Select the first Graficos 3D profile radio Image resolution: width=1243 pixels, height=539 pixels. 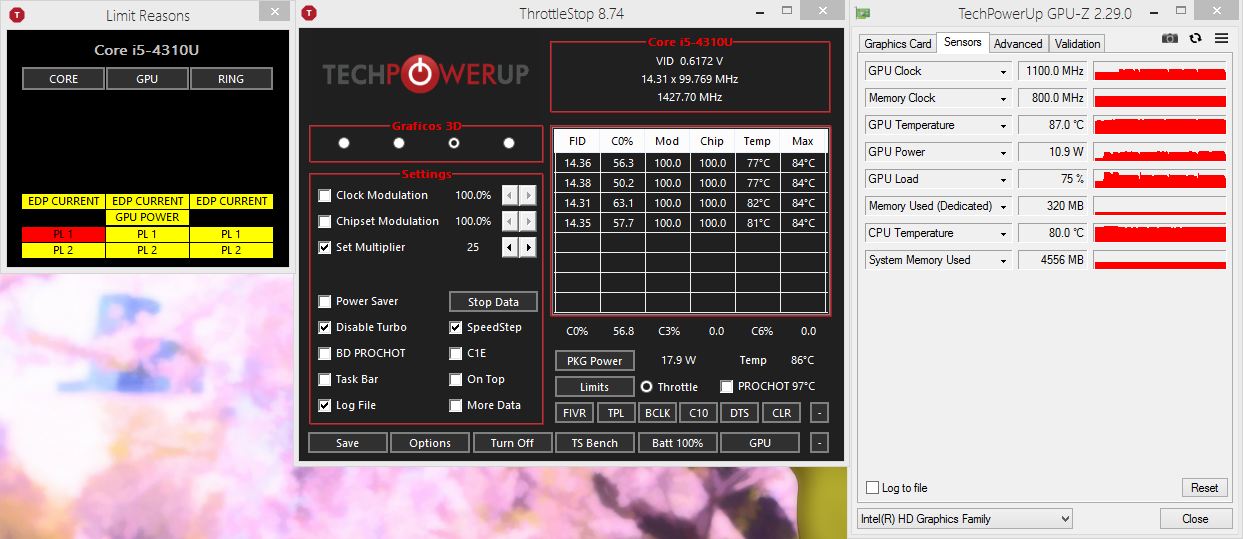pyautogui.click(x=344, y=143)
